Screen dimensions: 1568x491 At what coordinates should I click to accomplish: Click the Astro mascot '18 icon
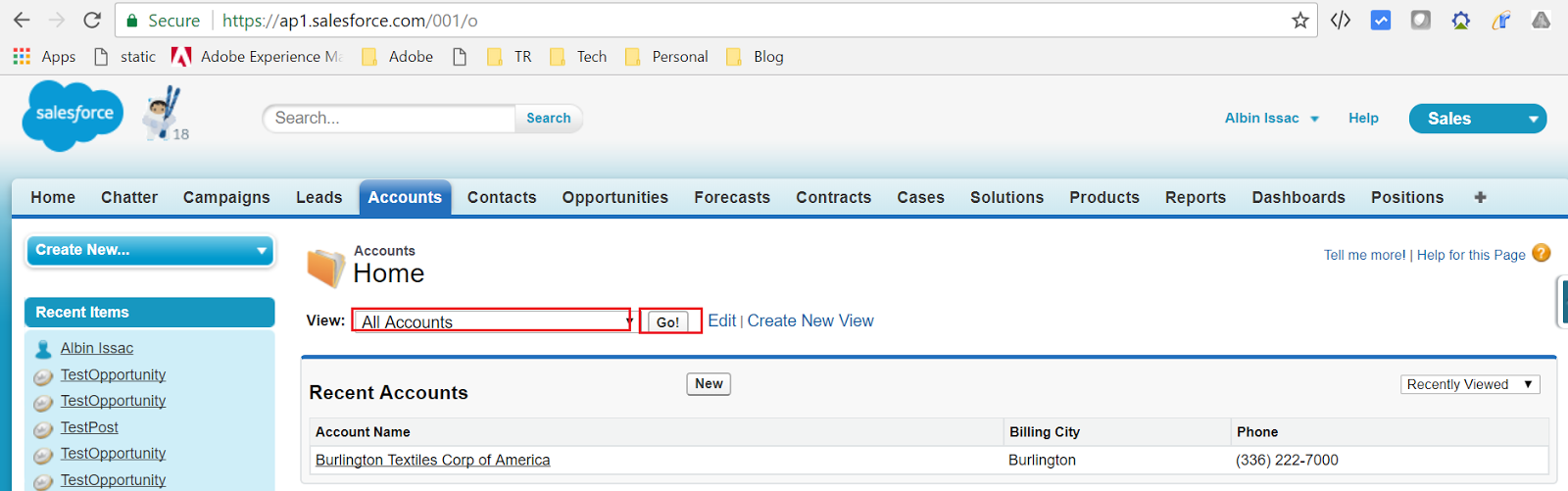166,114
